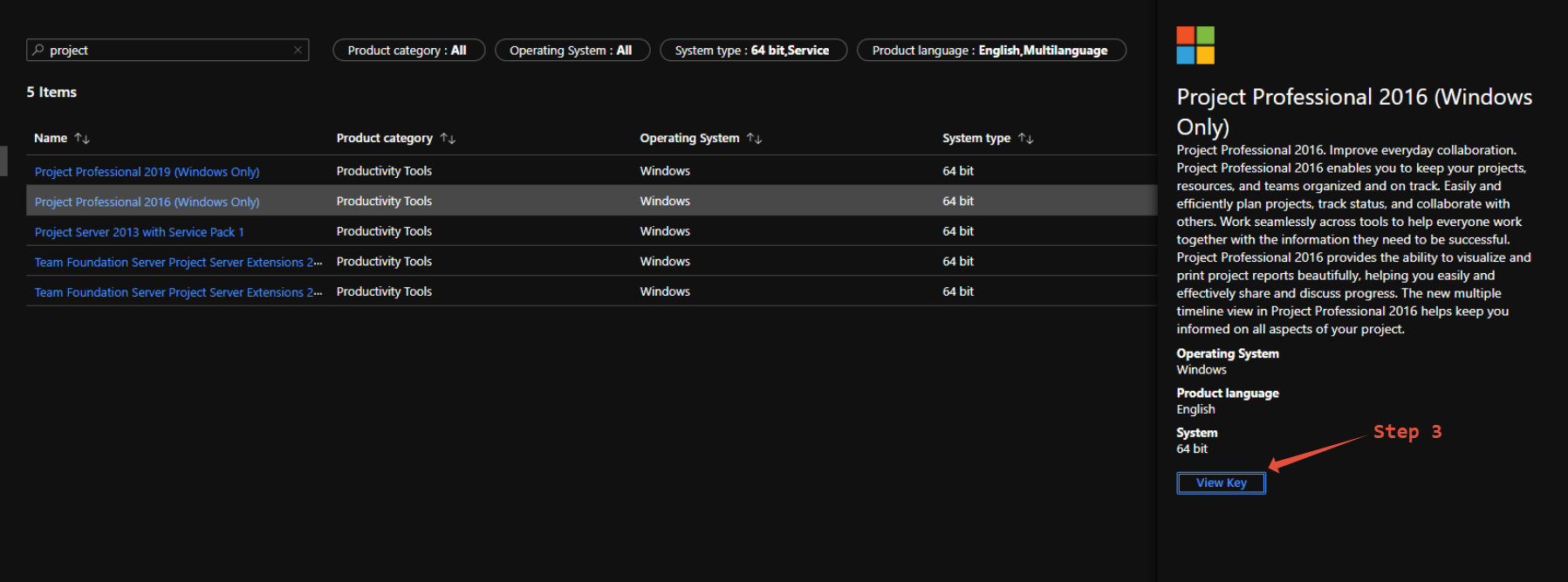Click Productivity Tools cell in Project Professional 2019 row

click(384, 171)
